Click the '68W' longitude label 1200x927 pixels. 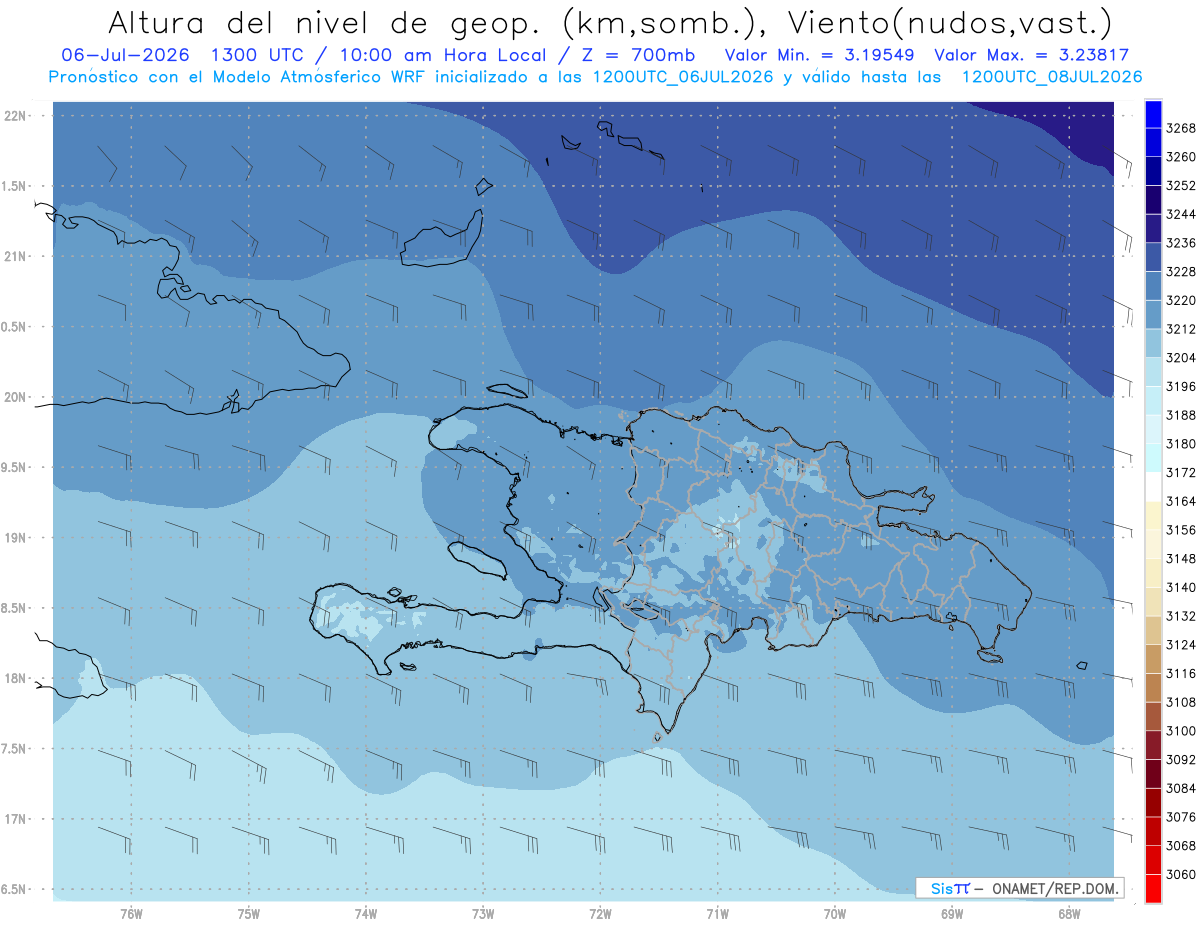pyautogui.click(x=1069, y=914)
